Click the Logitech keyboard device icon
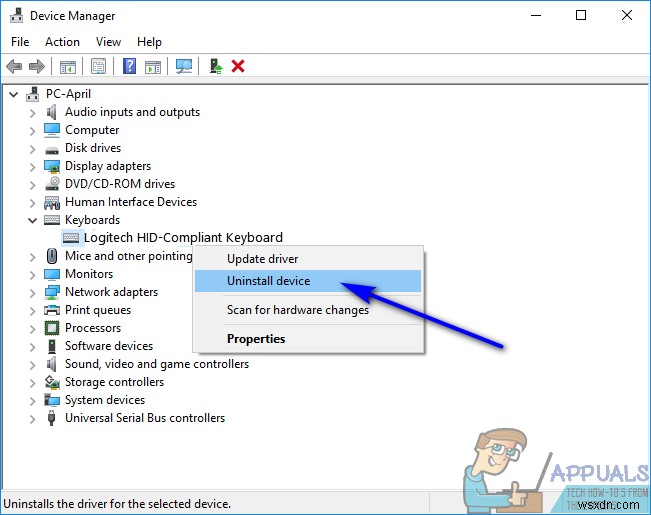Screen dimensions: 651x515 (x=71, y=238)
